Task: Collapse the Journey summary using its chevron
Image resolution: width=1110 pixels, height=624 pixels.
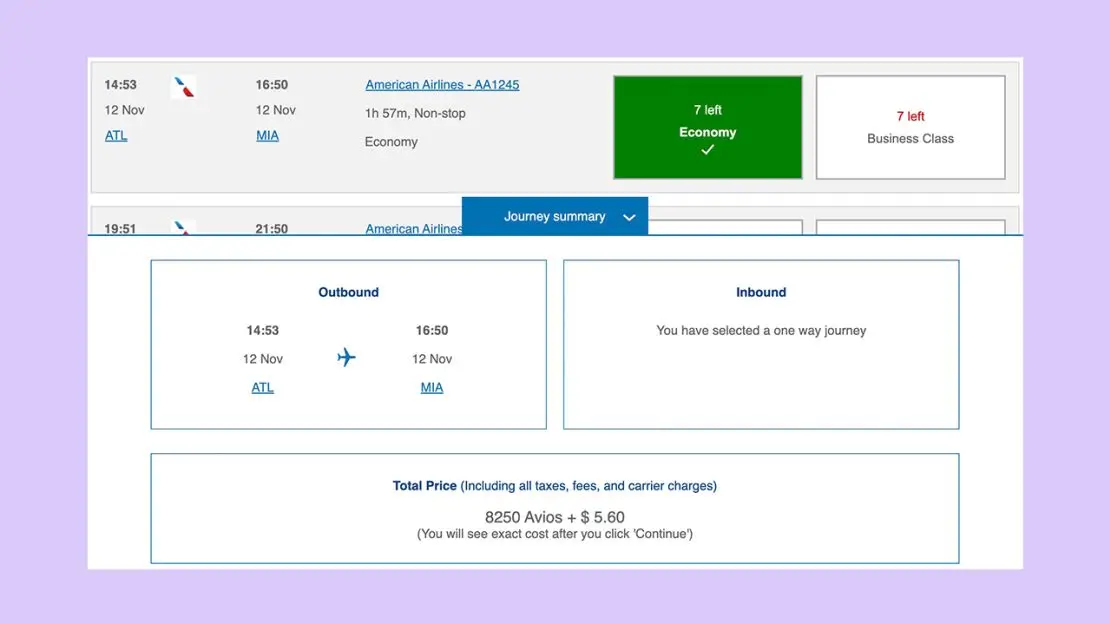Action: click(629, 217)
